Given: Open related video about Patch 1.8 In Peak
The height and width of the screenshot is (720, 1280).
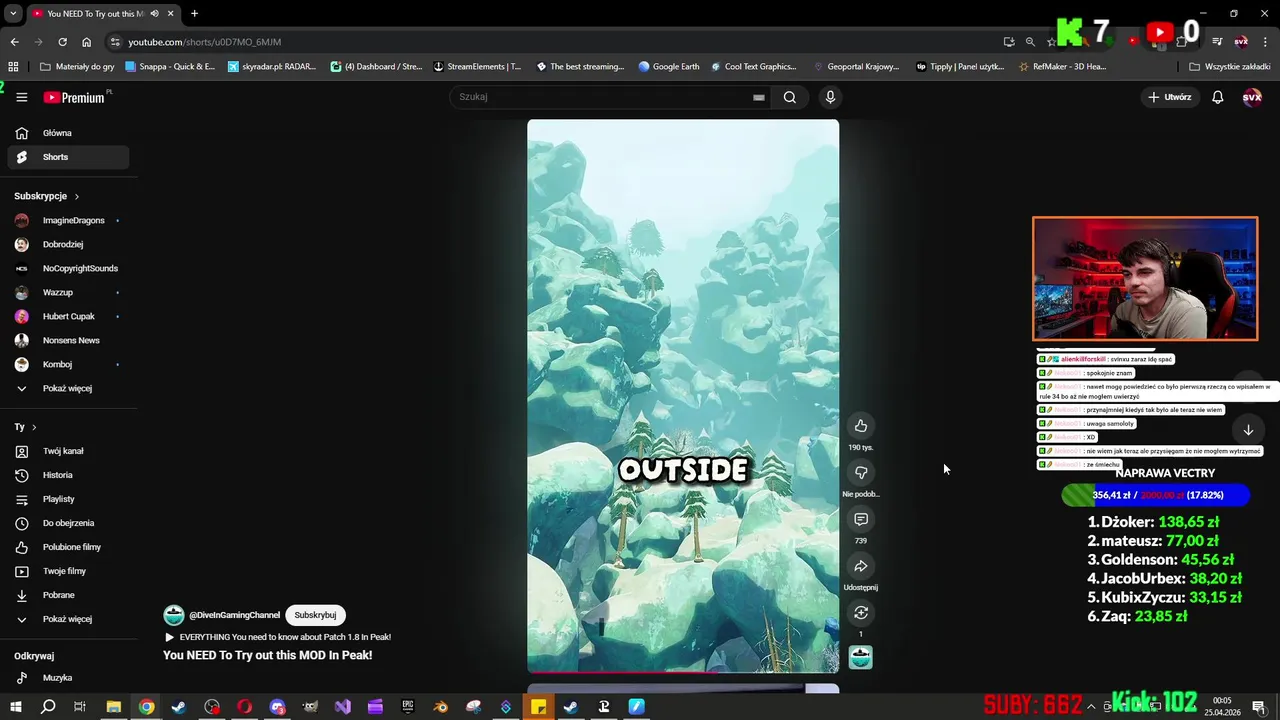Looking at the screenshot, I should [x=277, y=637].
